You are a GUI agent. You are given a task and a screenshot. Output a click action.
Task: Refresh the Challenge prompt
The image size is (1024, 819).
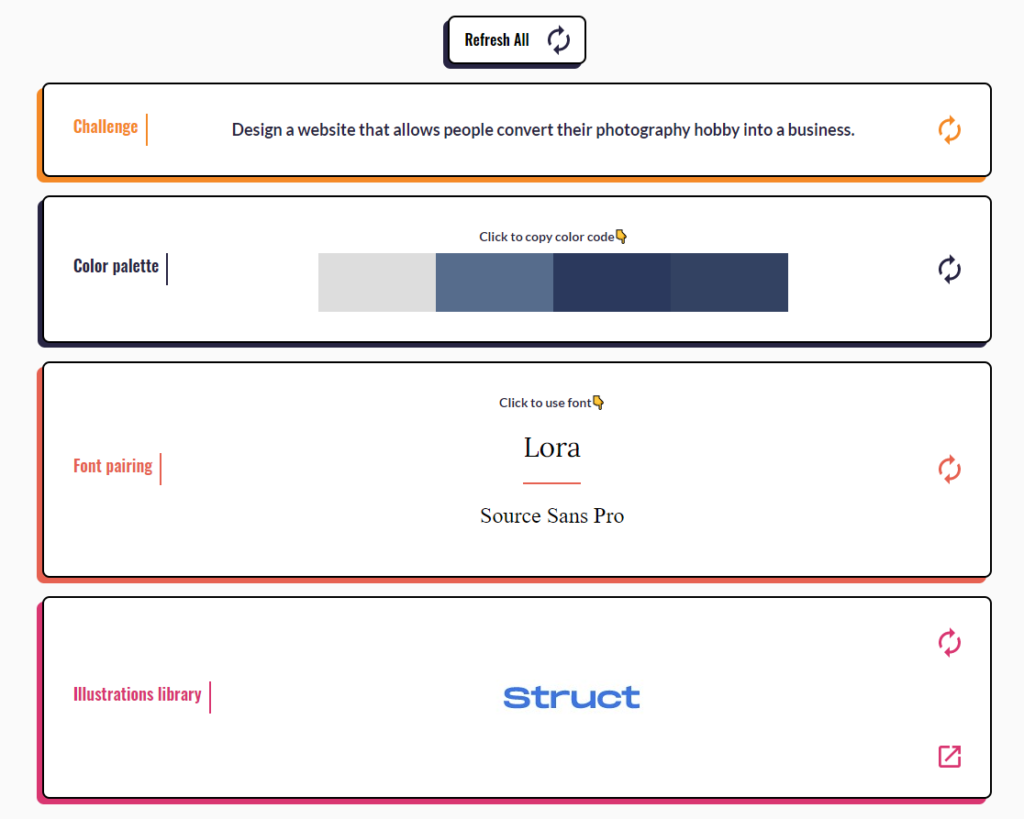point(949,130)
